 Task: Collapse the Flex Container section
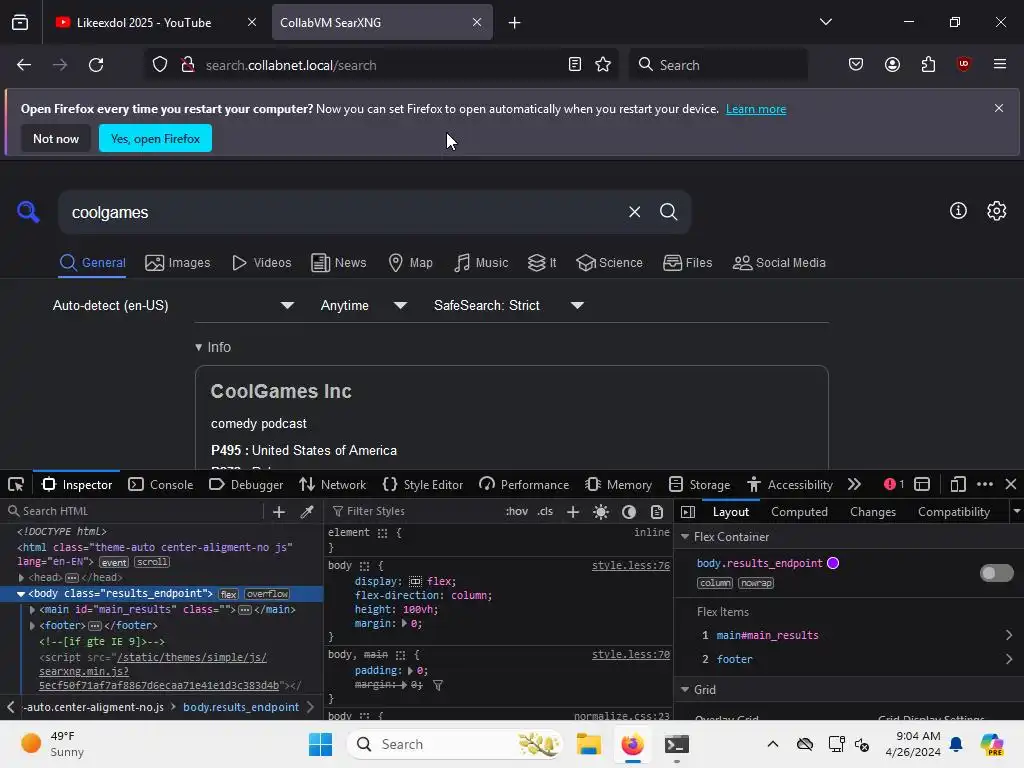(685, 537)
